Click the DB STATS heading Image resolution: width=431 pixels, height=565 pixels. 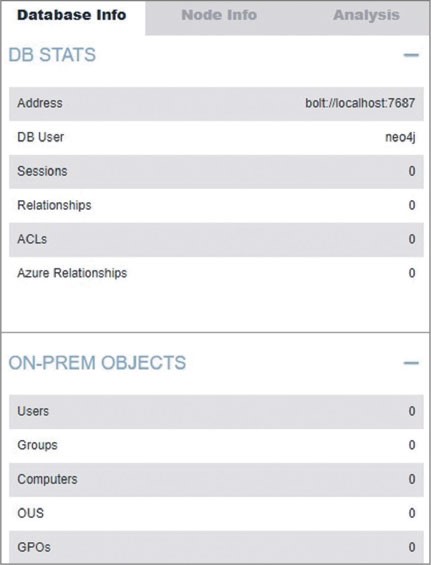(52, 55)
